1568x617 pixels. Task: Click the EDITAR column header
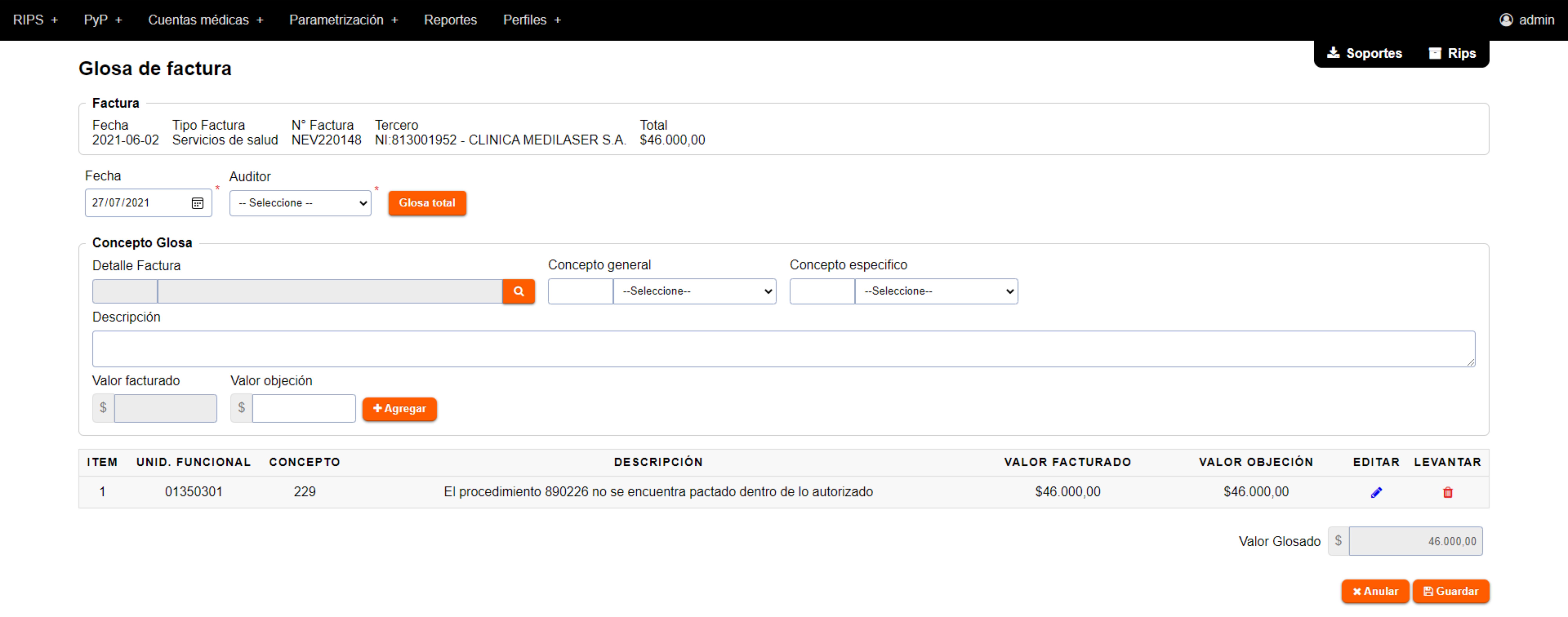tap(1376, 462)
